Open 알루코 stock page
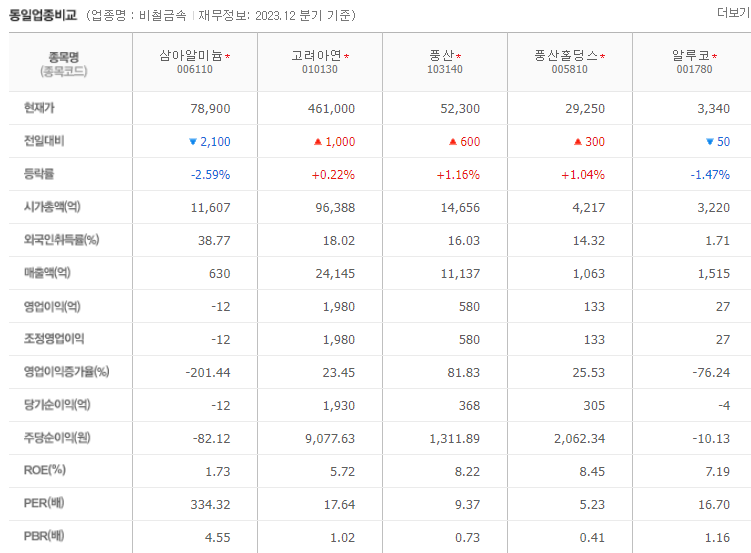Viewport: 751px width, 553px height. (x=691, y=56)
